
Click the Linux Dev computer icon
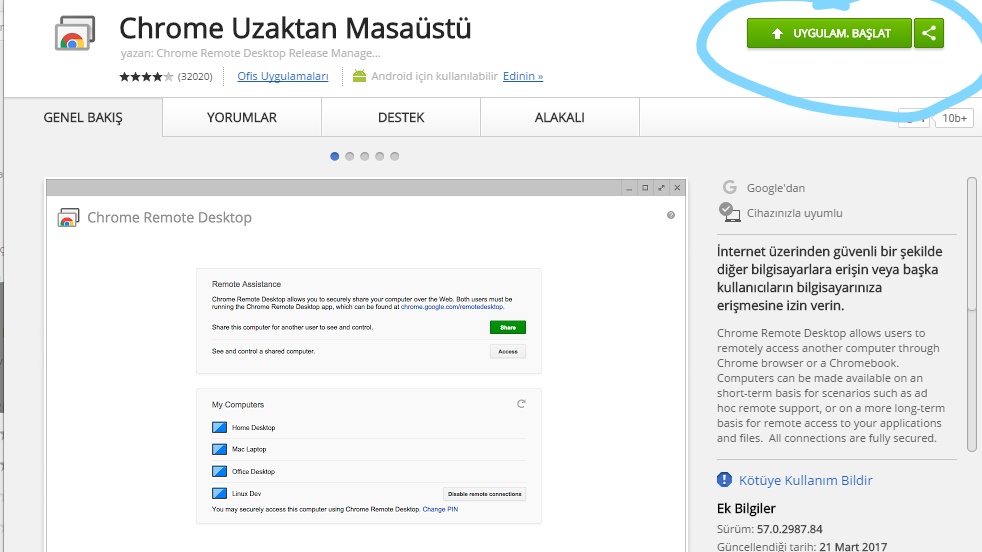[219, 493]
